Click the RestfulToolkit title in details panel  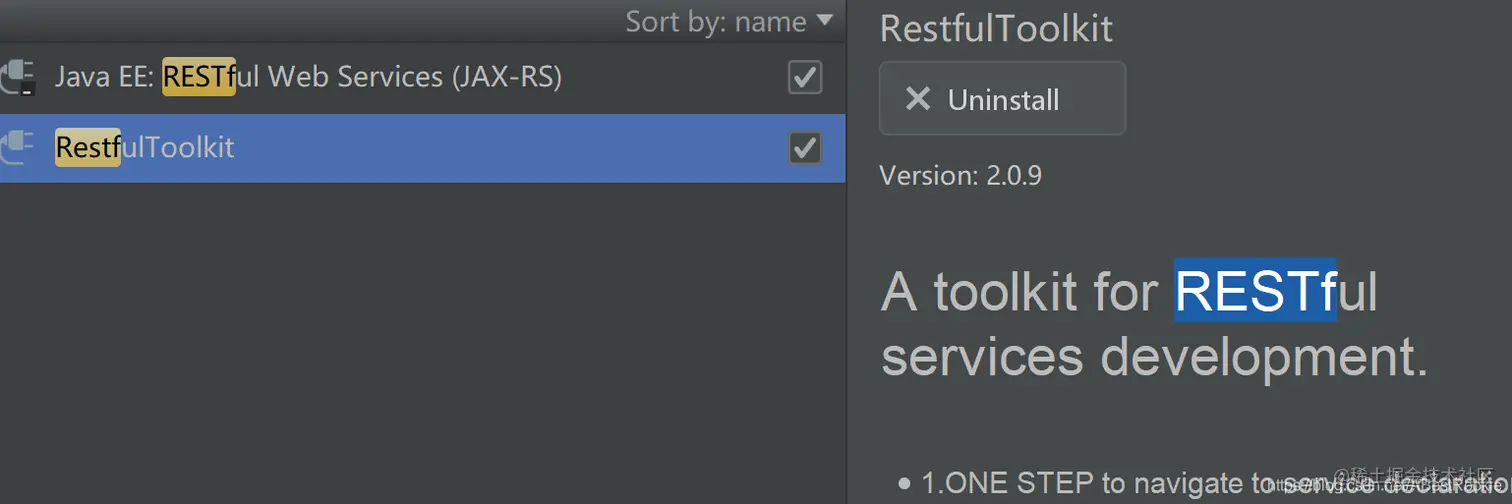click(996, 28)
